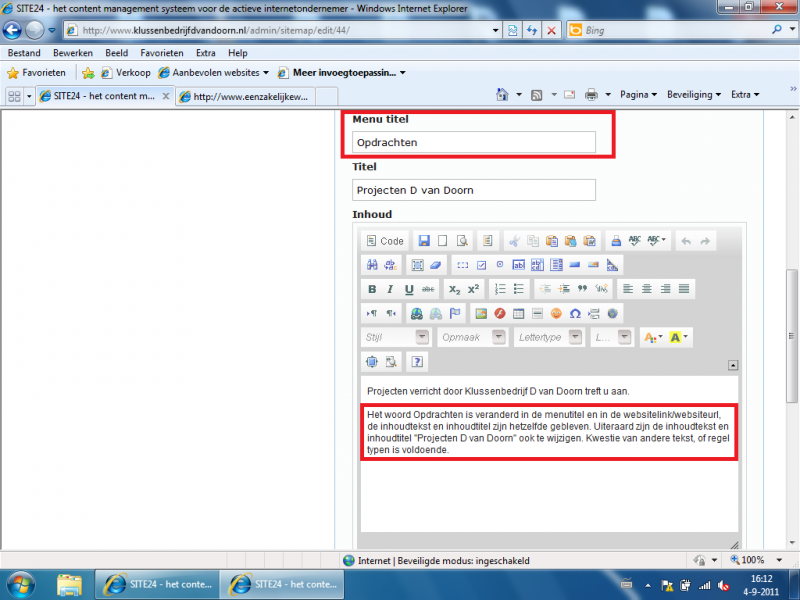Insert a numbered list
The height and width of the screenshot is (600, 800).
click(499, 289)
